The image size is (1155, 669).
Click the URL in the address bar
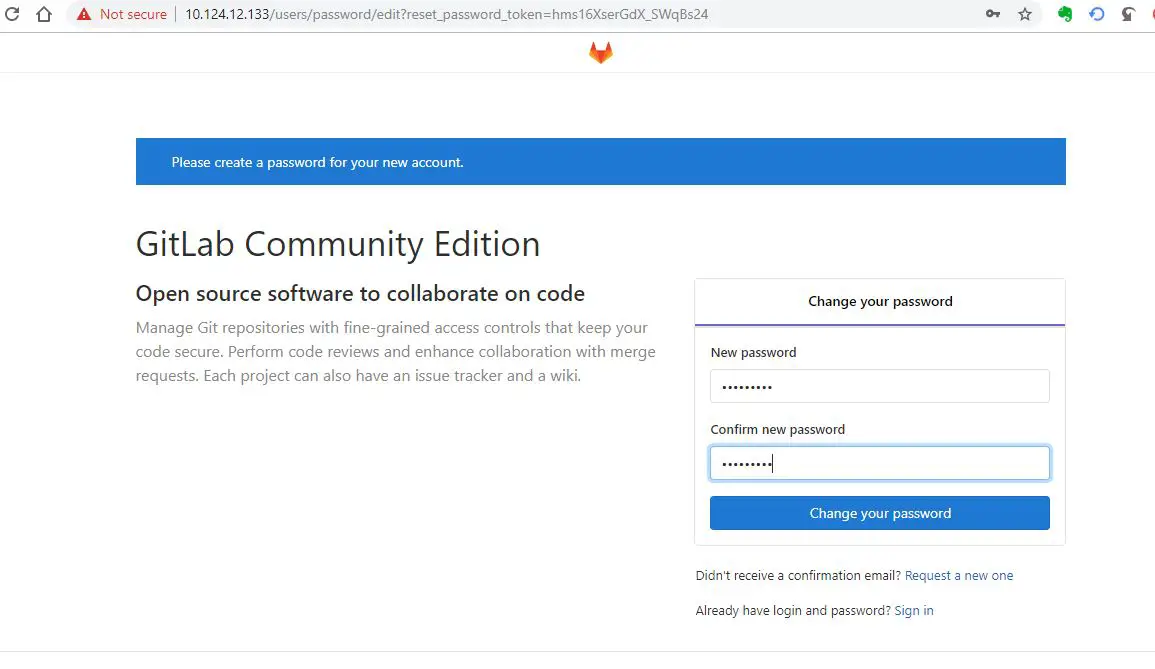point(446,15)
